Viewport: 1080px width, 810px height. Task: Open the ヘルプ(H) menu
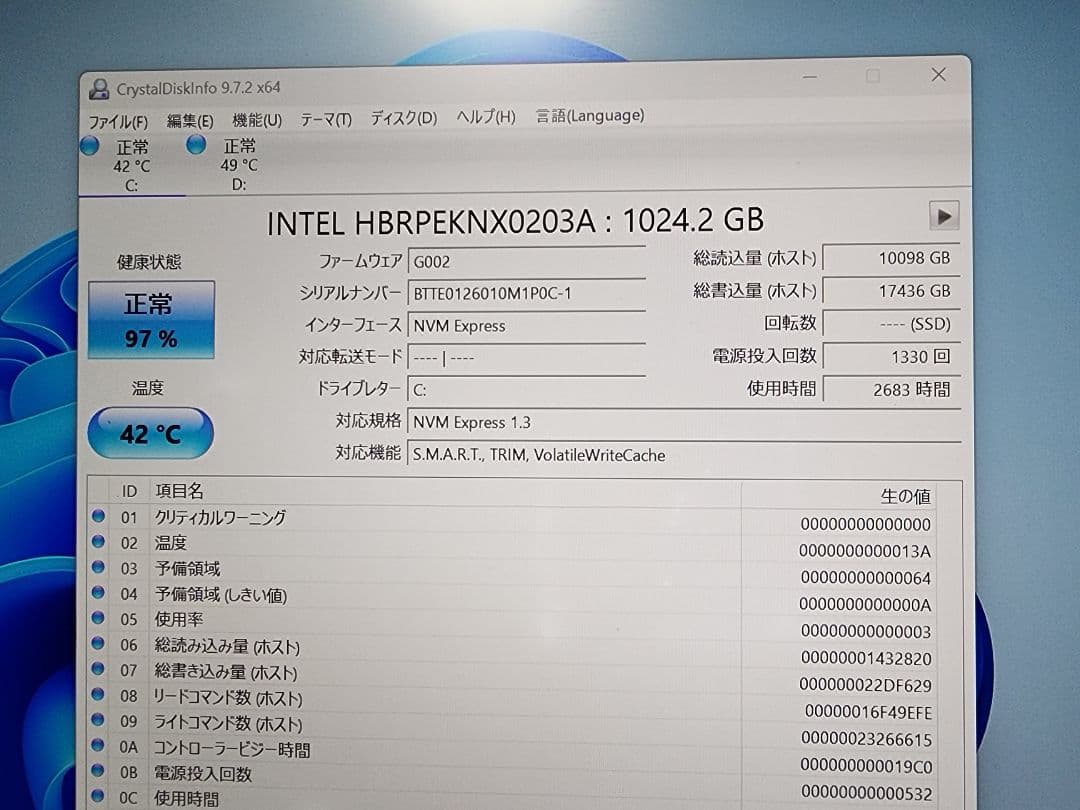(486, 116)
